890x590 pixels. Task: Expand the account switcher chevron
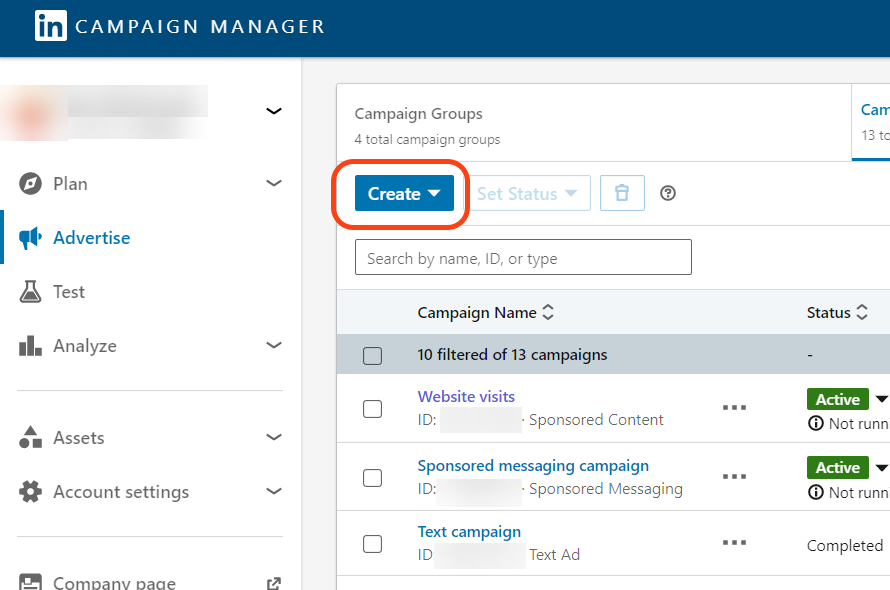tap(274, 111)
